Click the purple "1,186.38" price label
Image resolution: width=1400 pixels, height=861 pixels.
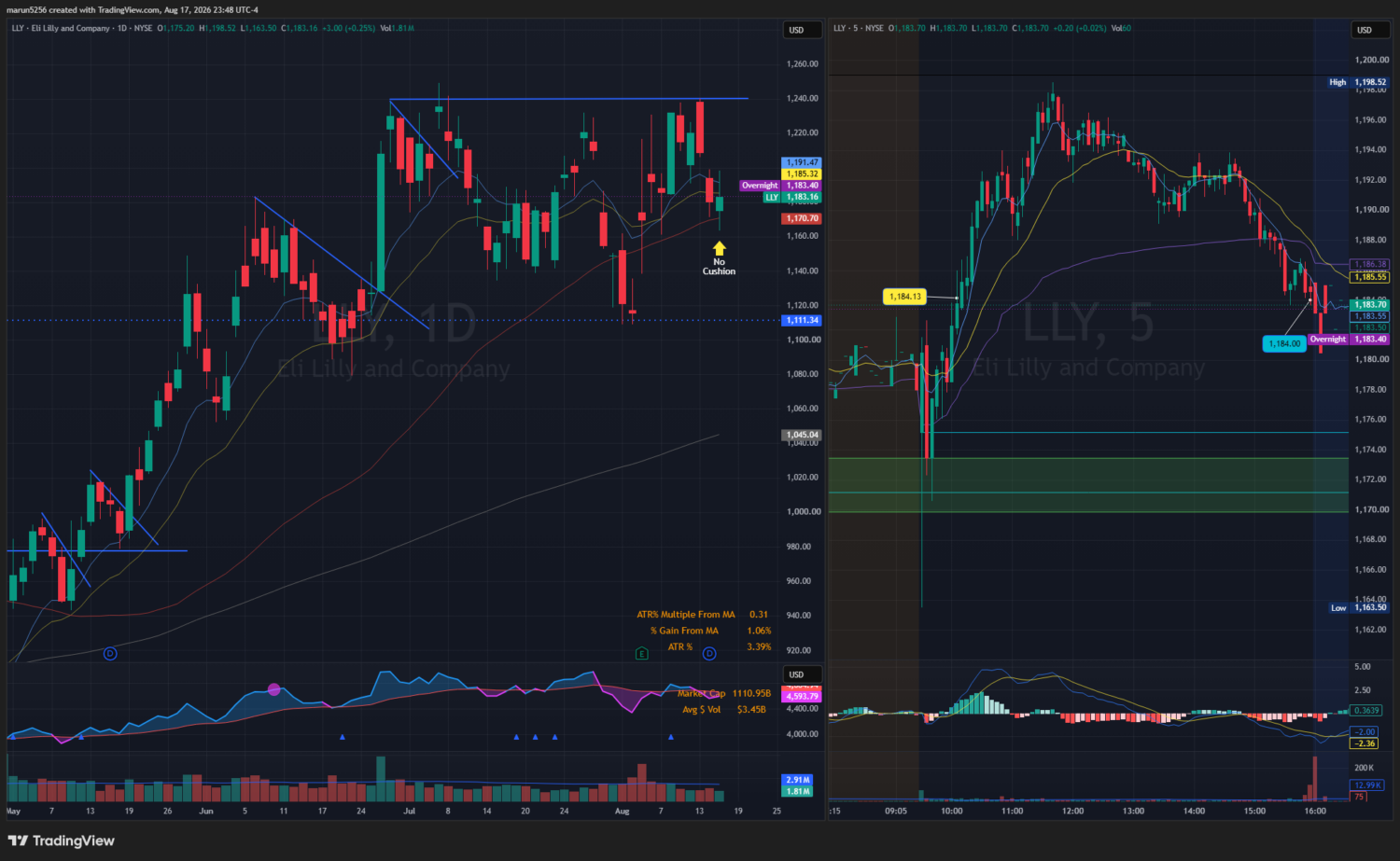point(1370,264)
